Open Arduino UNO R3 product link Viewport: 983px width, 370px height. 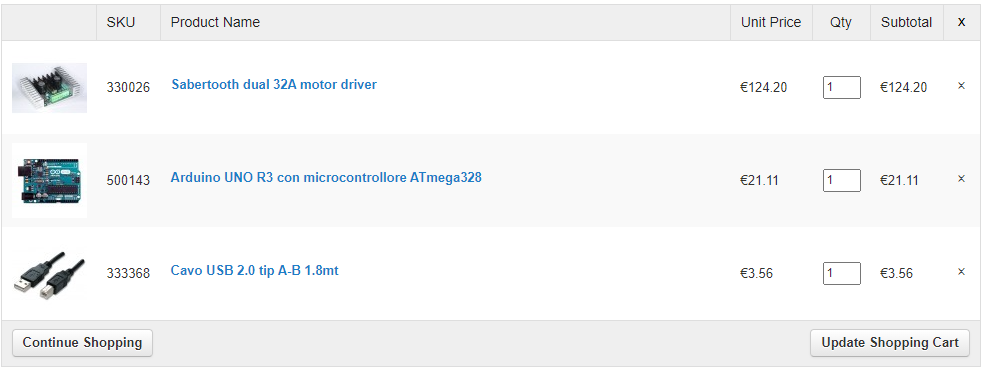click(x=326, y=177)
